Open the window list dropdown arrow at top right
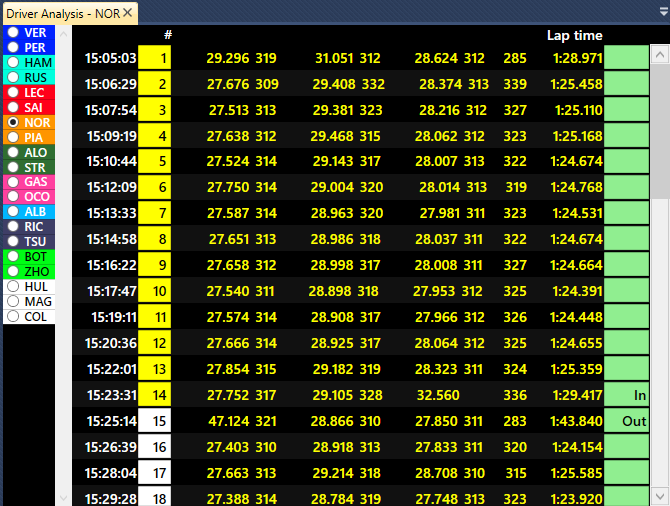 coord(660,13)
